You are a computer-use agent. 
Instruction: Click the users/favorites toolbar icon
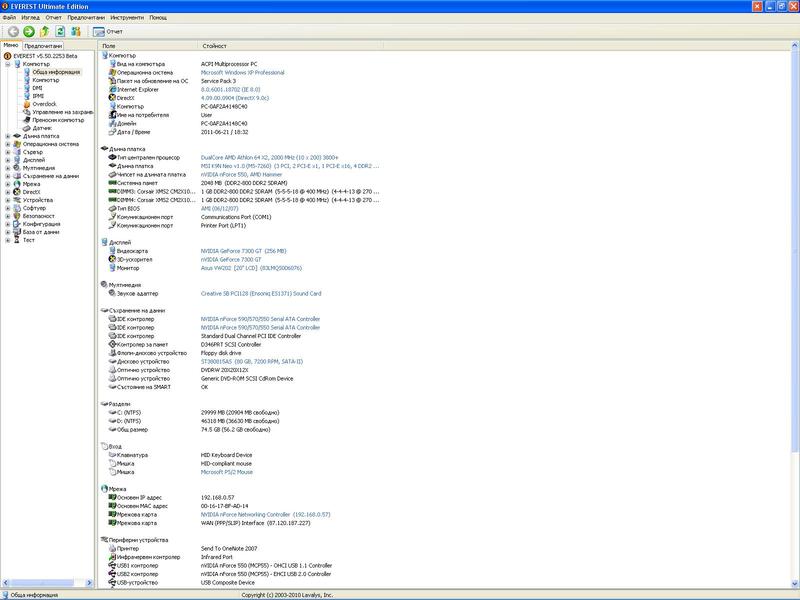click(76, 32)
